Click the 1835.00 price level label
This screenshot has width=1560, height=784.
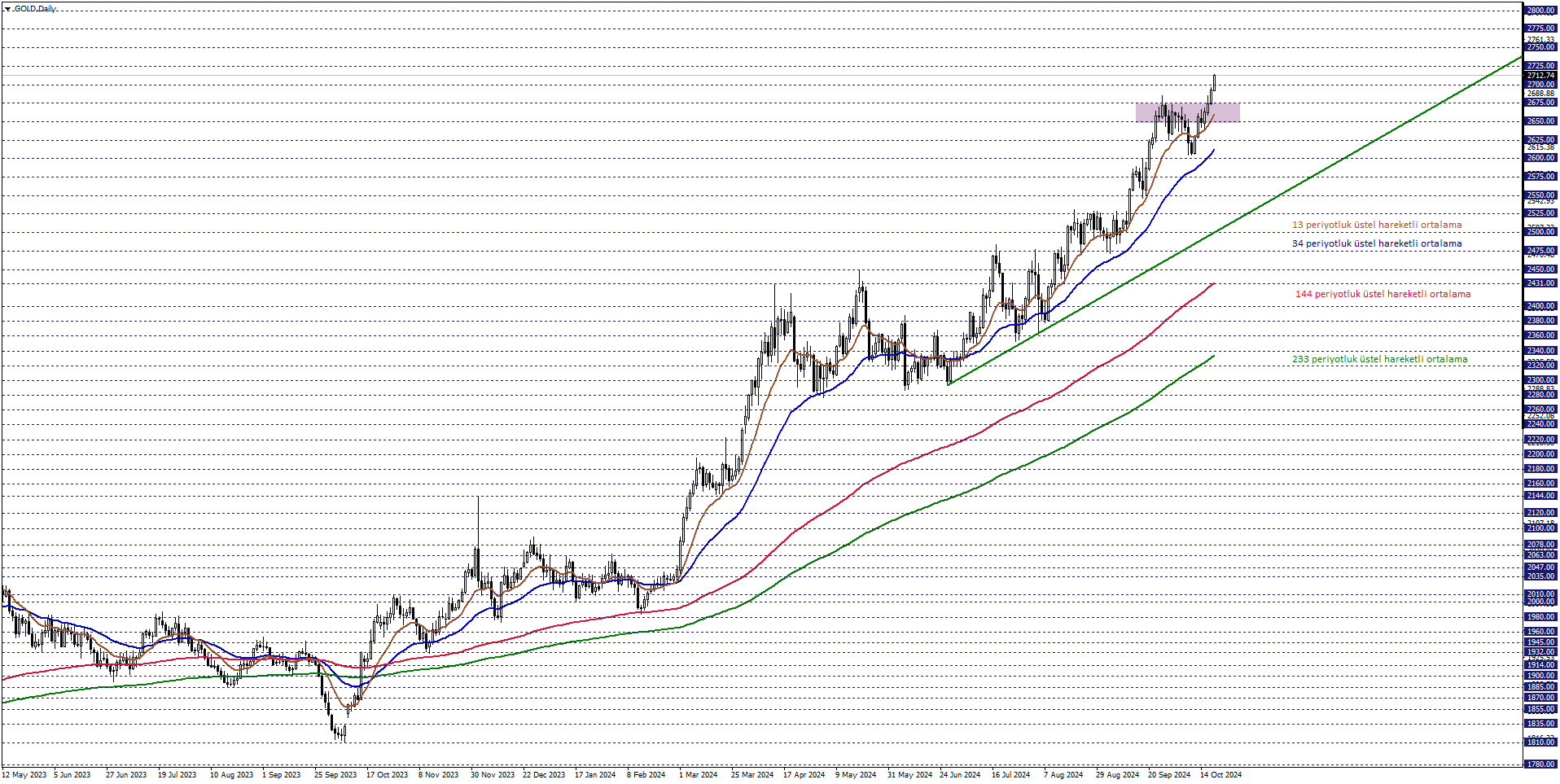(1540, 724)
